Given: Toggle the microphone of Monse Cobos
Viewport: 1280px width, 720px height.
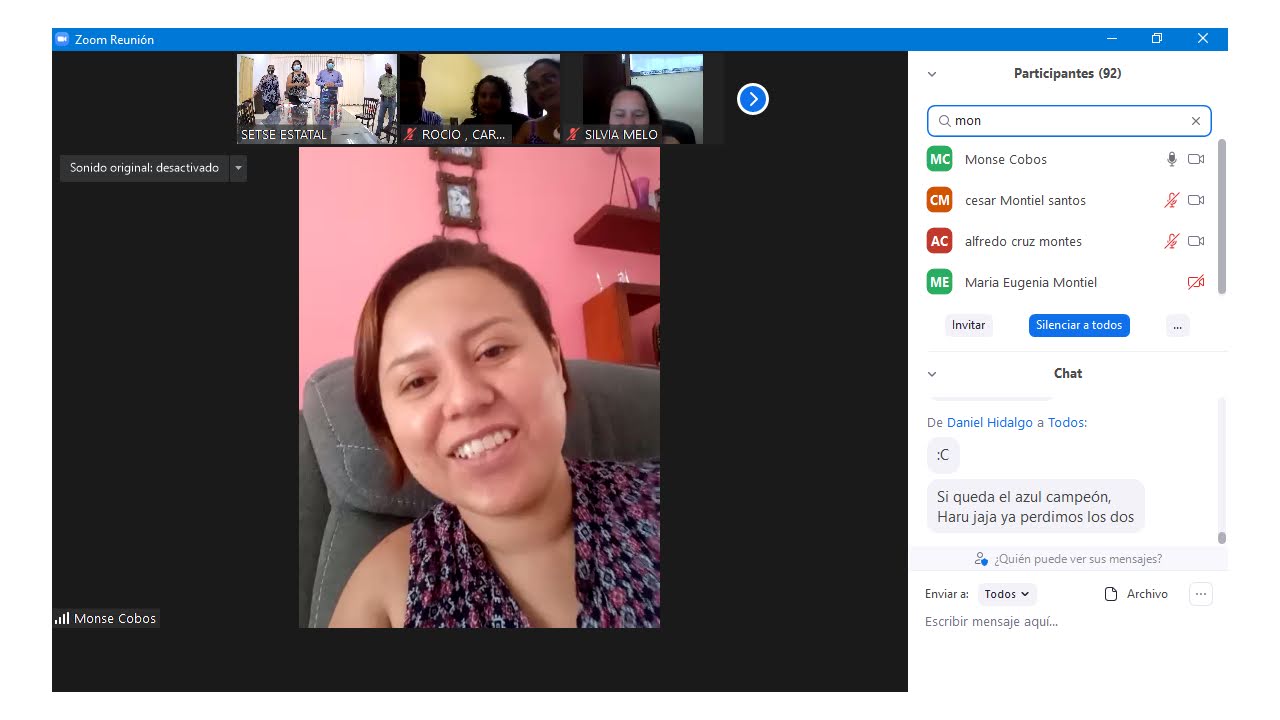Looking at the screenshot, I should point(1172,159).
